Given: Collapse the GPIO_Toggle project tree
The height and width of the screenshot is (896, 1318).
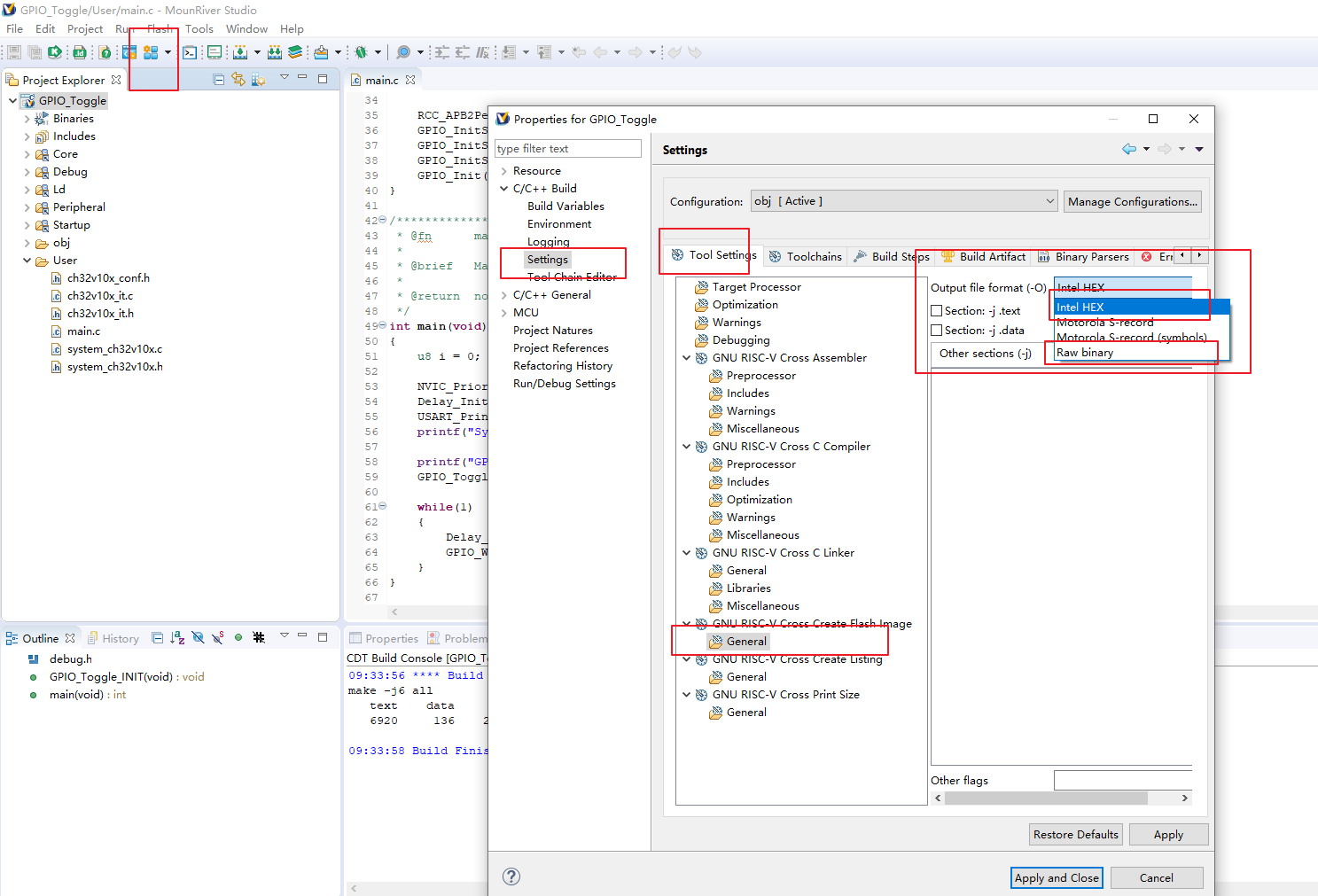Looking at the screenshot, I should [12, 100].
